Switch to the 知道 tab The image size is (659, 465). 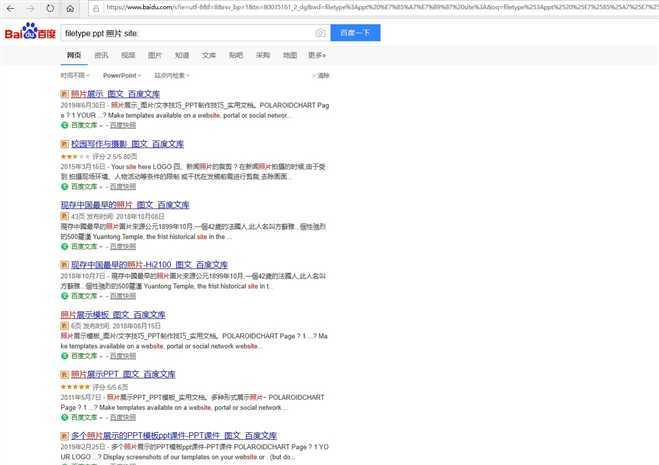click(x=182, y=55)
